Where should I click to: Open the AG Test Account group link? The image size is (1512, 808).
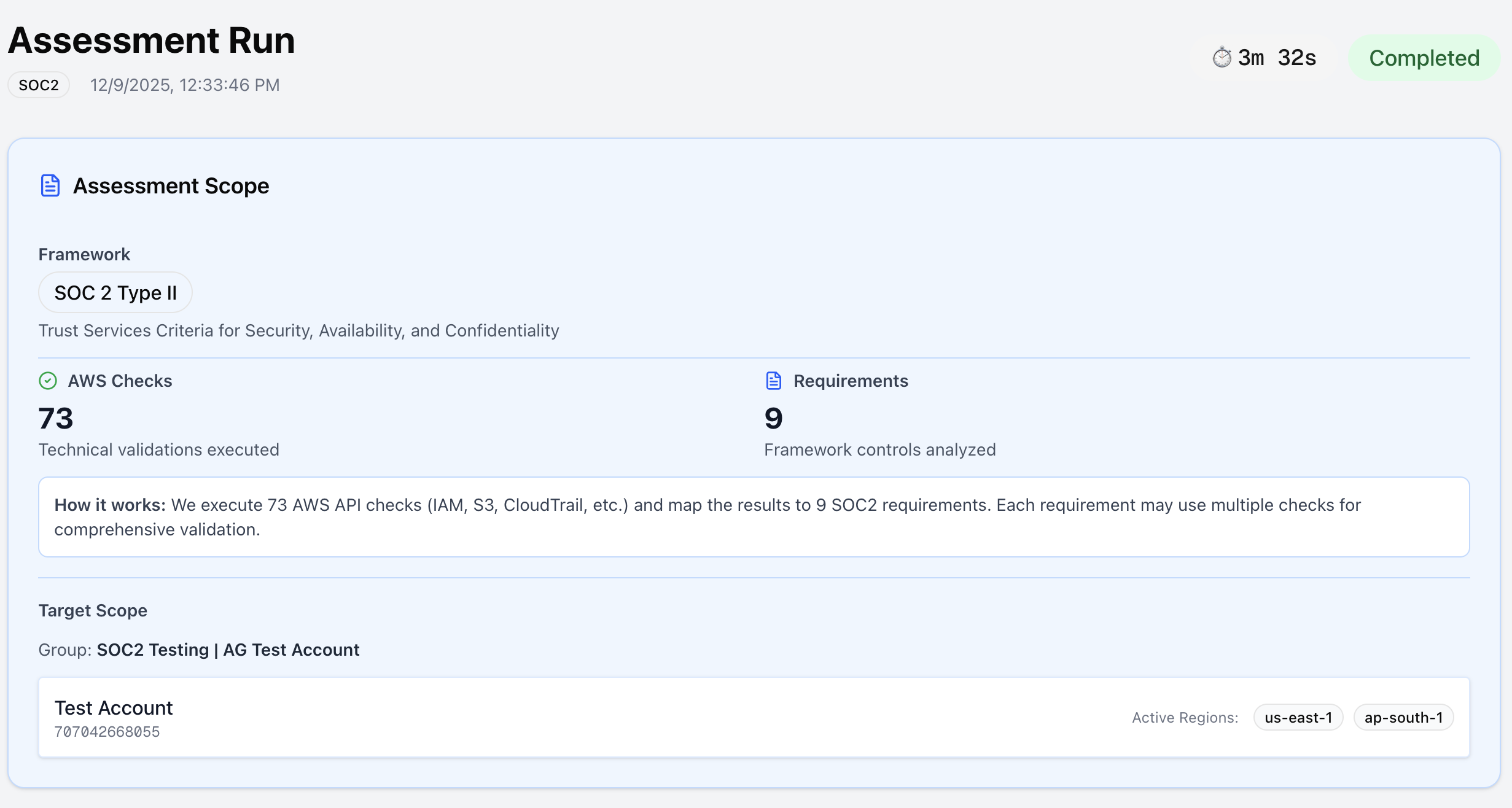[290, 650]
